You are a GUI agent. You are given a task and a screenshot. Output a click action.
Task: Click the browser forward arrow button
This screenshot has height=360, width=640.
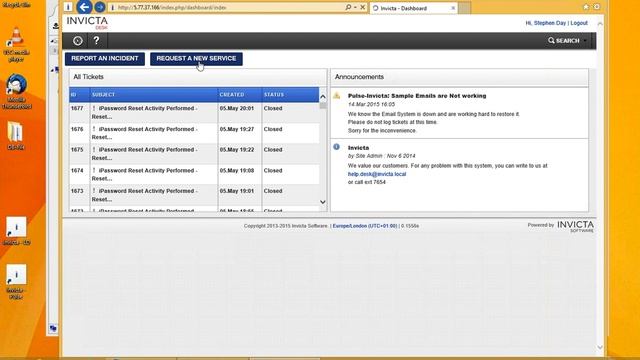100,7
